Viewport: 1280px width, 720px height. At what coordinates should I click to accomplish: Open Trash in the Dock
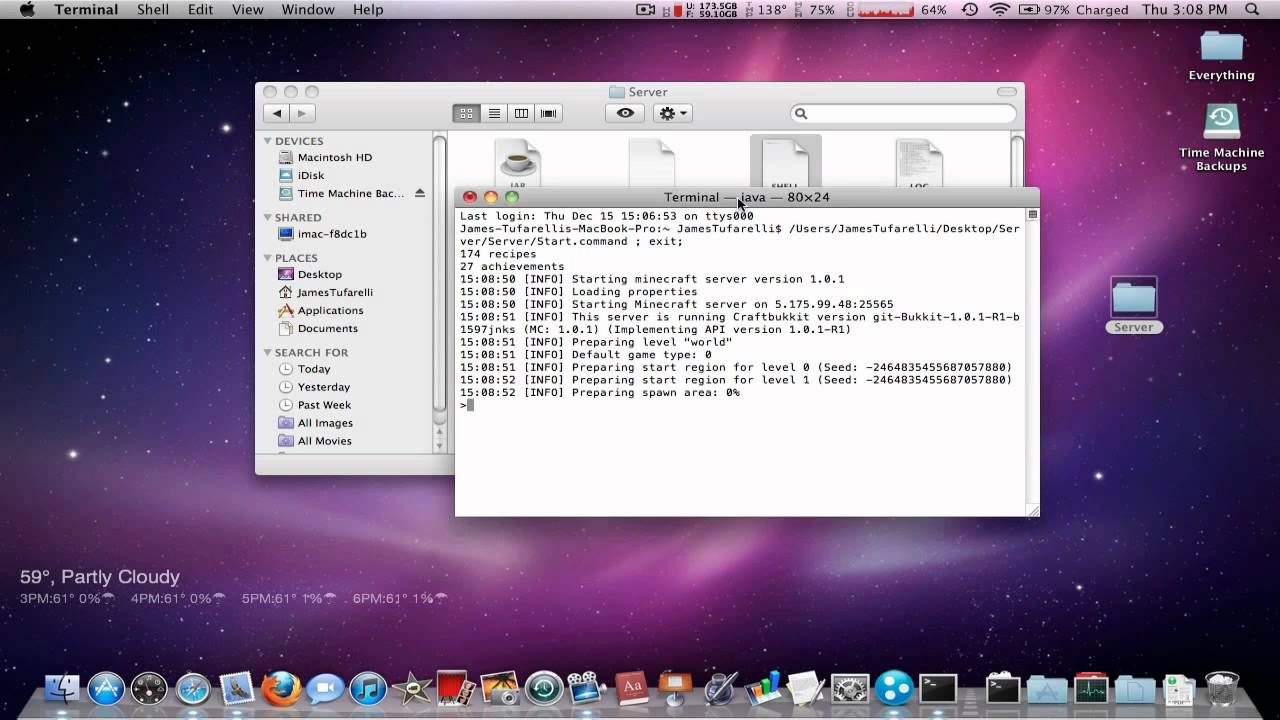[1222, 688]
